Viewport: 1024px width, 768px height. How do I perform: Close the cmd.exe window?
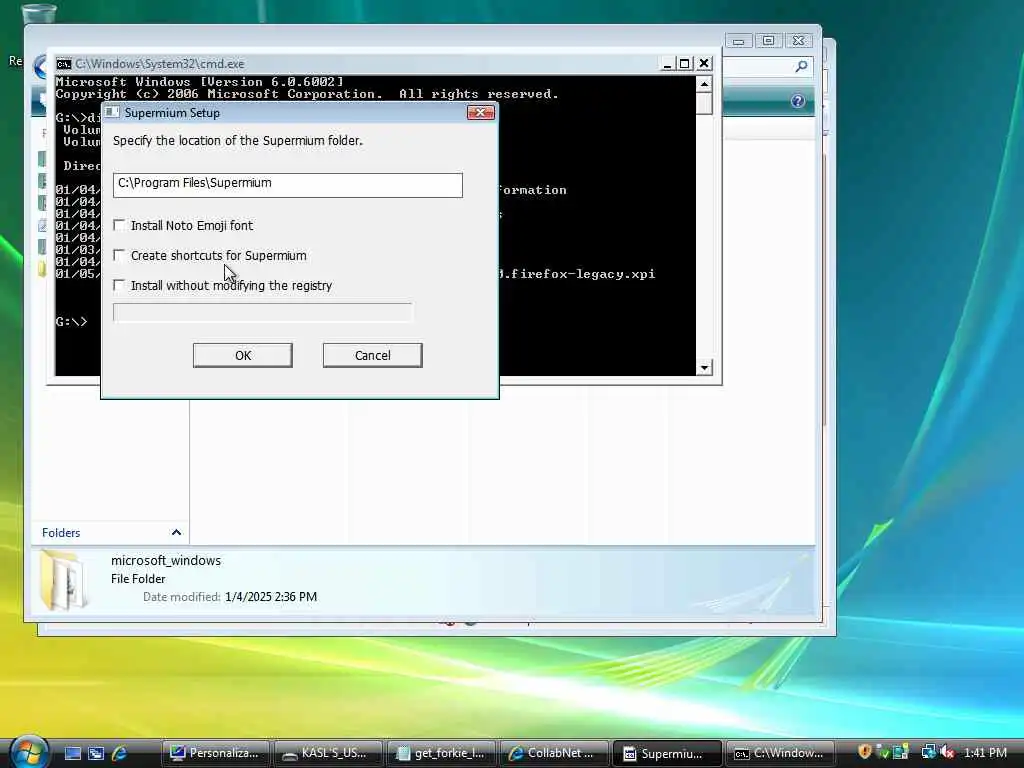pyautogui.click(x=704, y=63)
